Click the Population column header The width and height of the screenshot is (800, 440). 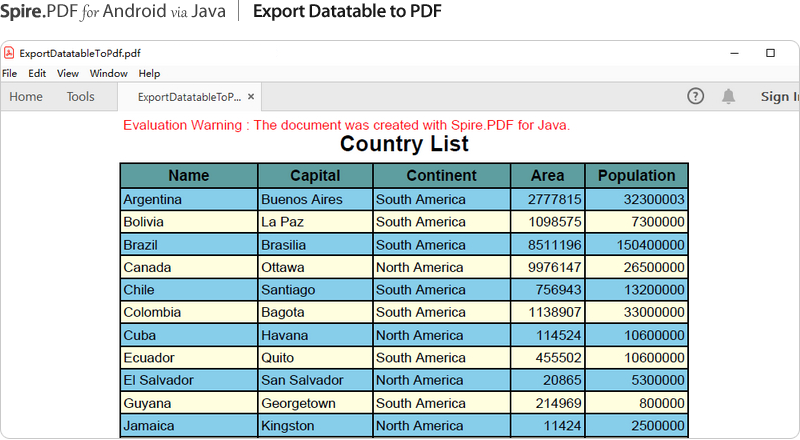tap(636, 176)
